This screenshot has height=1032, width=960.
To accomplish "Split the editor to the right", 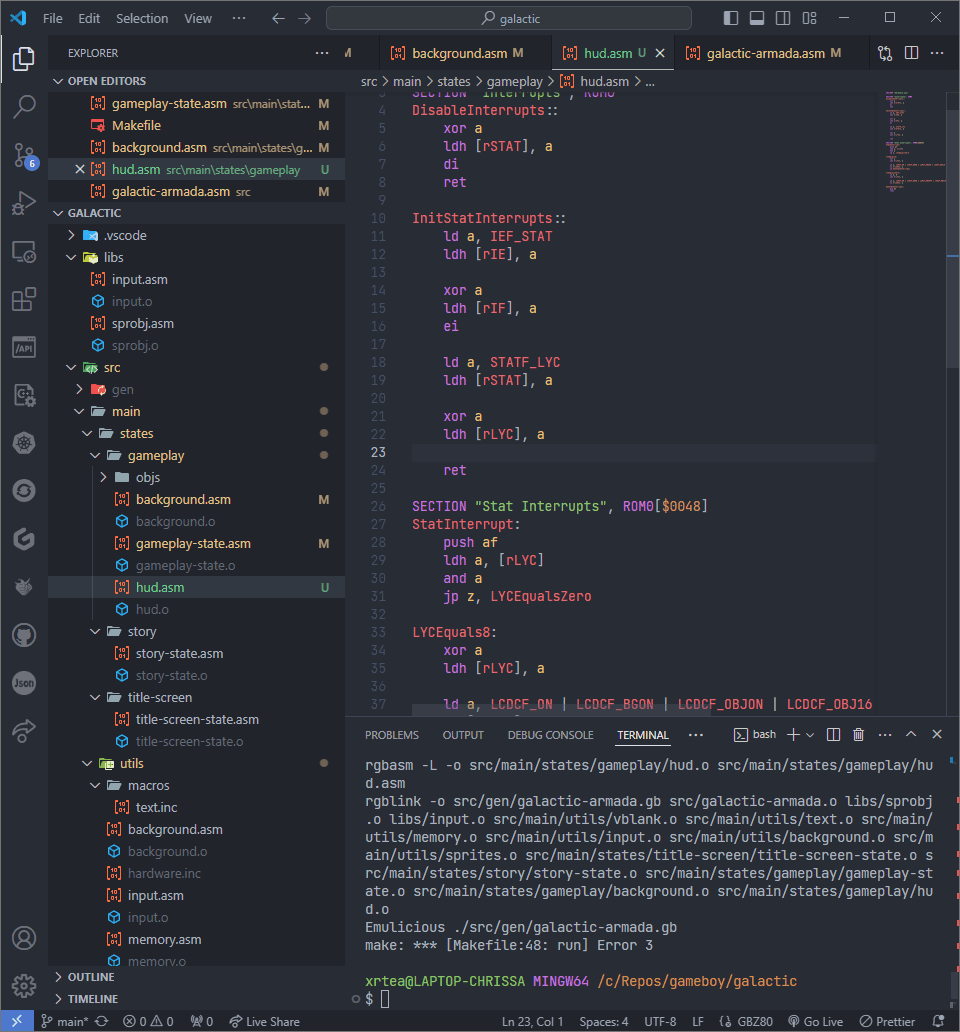I will 911,53.
